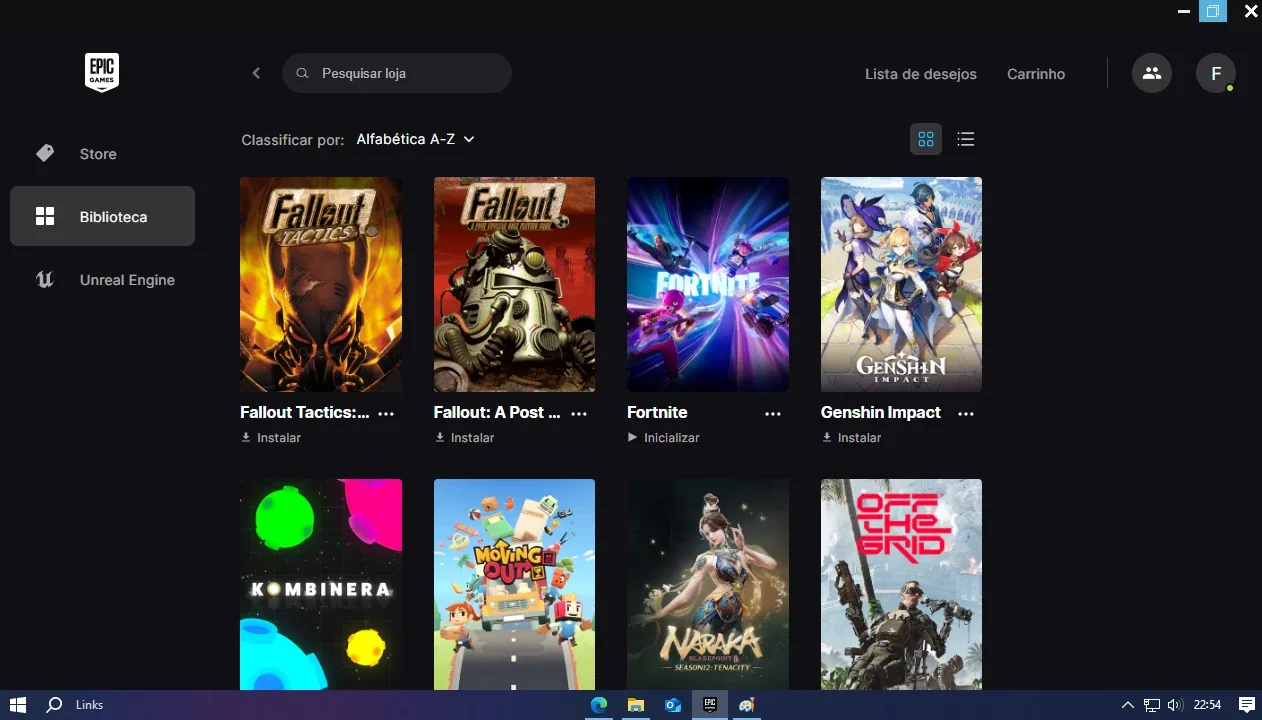Click the game controller taskbar icon
The width and height of the screenshot is (1262, 720).
tap(746, 705)
